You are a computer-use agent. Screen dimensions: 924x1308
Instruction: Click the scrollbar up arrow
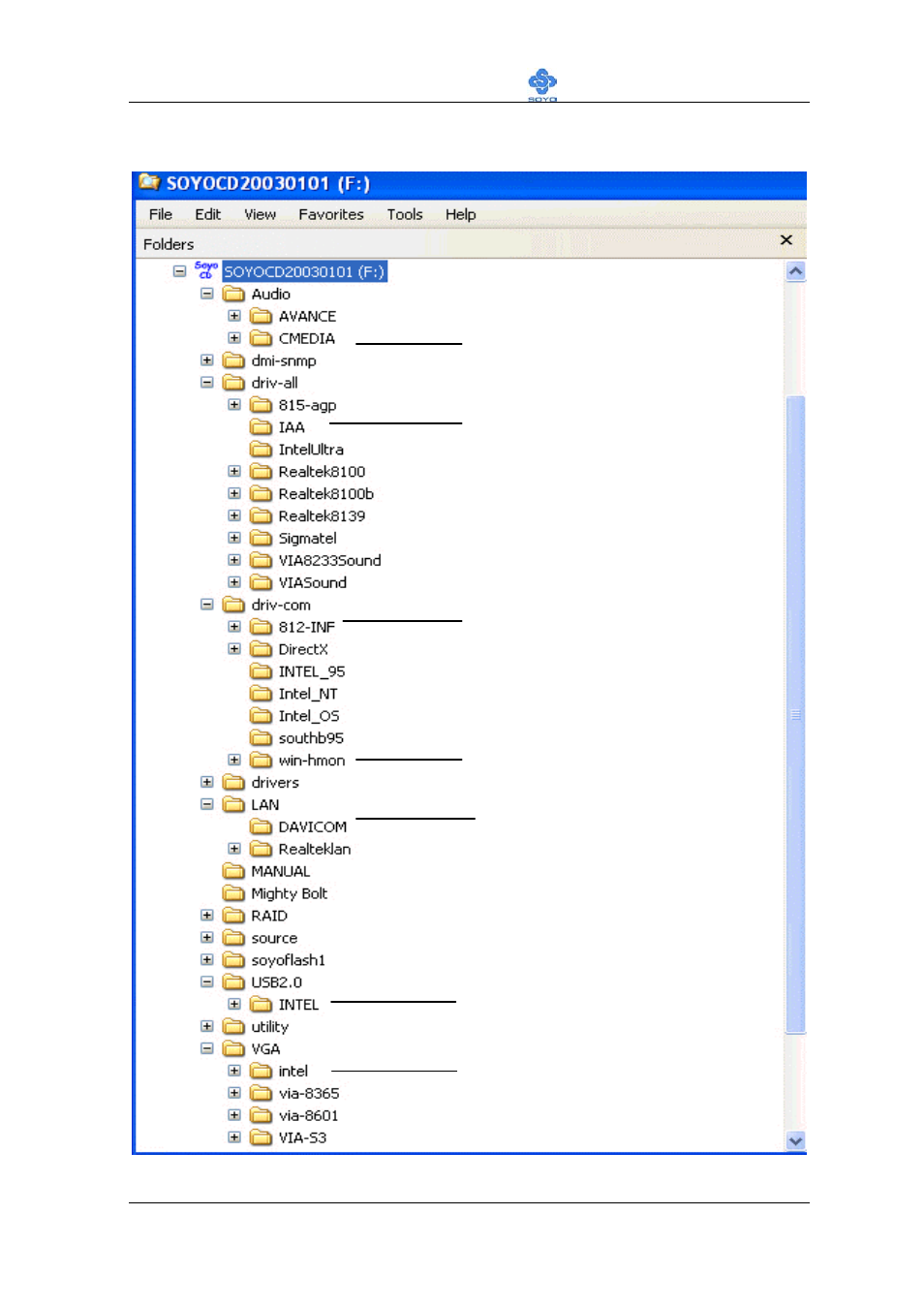point(795,271)
